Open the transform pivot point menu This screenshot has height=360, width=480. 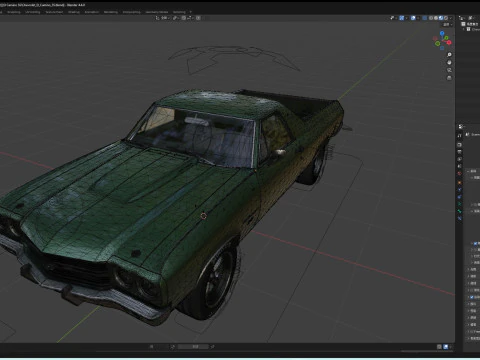[176, 18]
